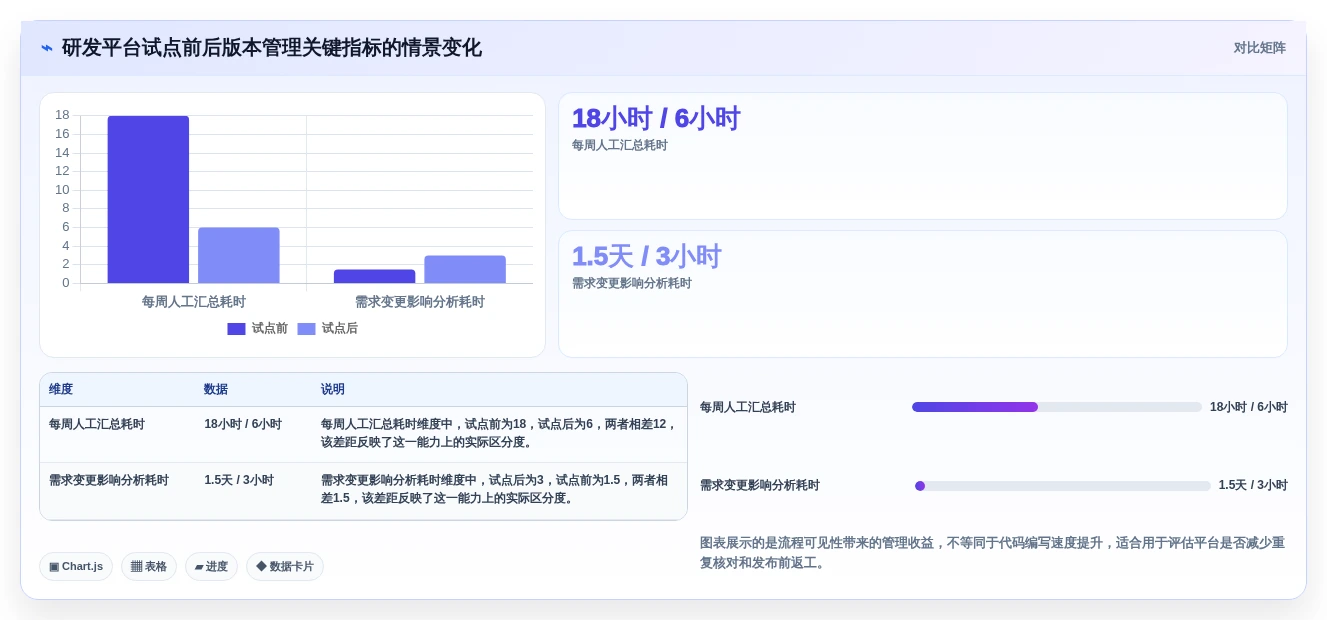Click the 表格 tag chip
The height and width of the screenshot is (620, 1327).
149,566
